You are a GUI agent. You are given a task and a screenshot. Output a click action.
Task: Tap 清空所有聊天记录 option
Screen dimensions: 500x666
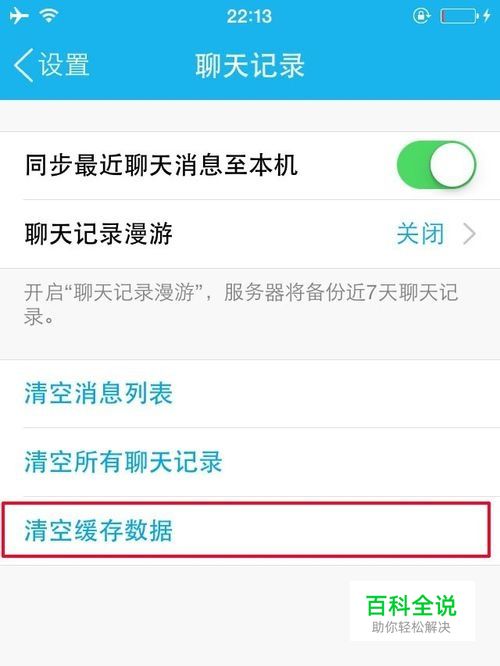(250, 462)
